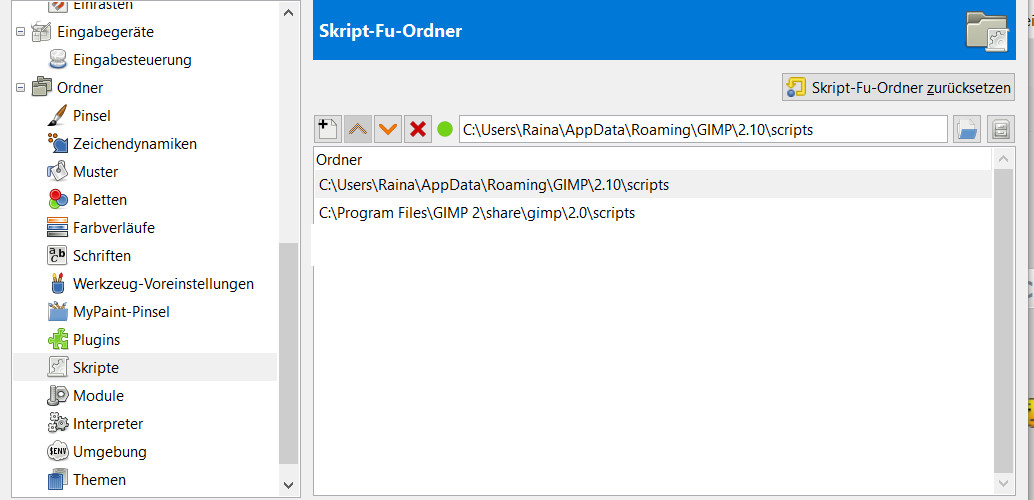
Task: Open Plugins folder settings
Action: (x=96, y=340)
